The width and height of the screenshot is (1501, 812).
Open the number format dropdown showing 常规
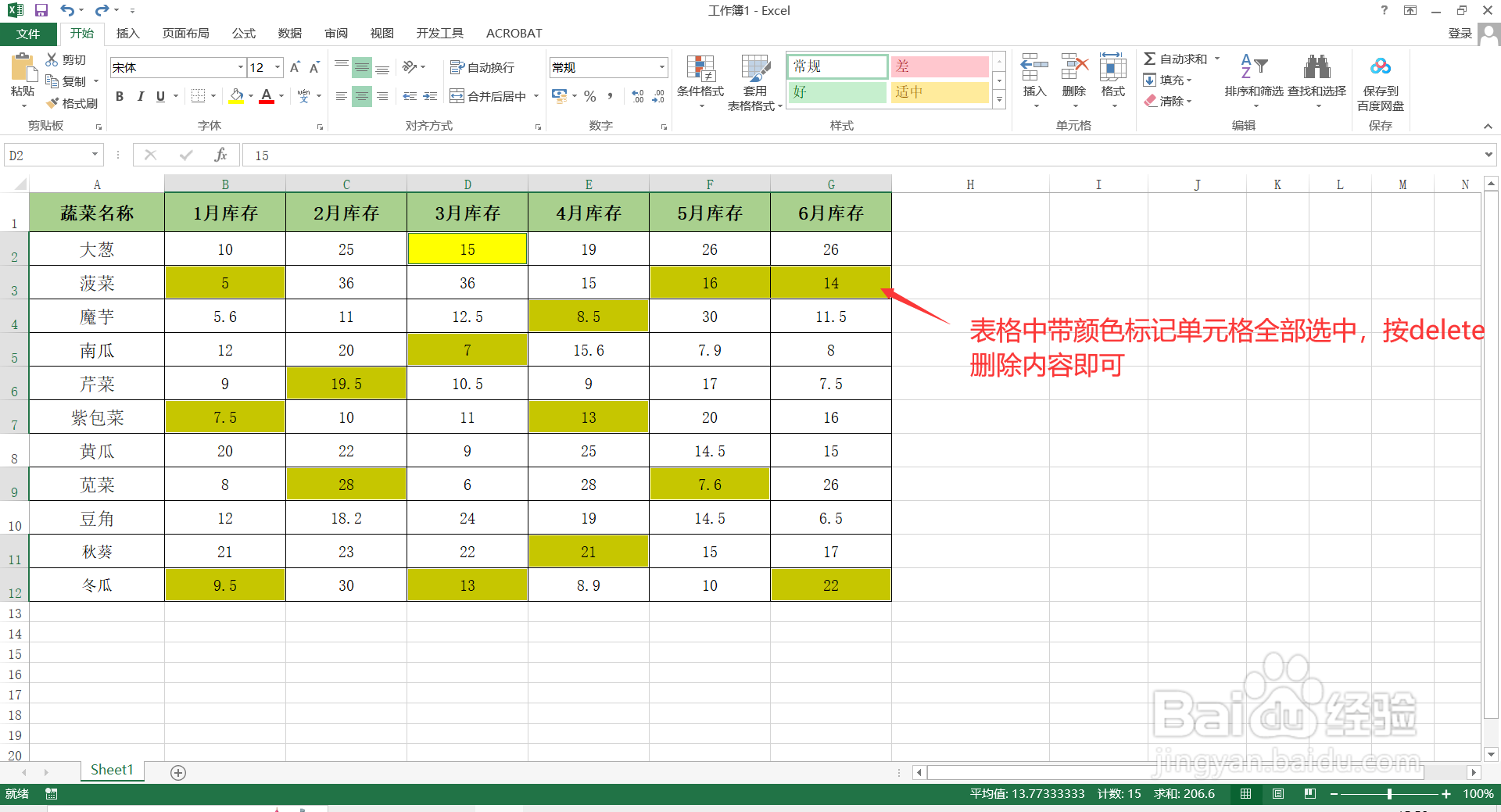[x=661, y=67]
